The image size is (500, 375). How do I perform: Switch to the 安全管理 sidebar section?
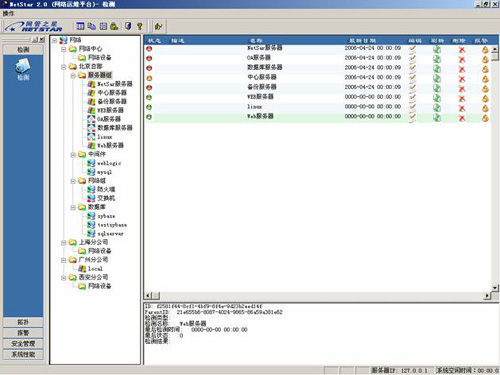point(23,344)
